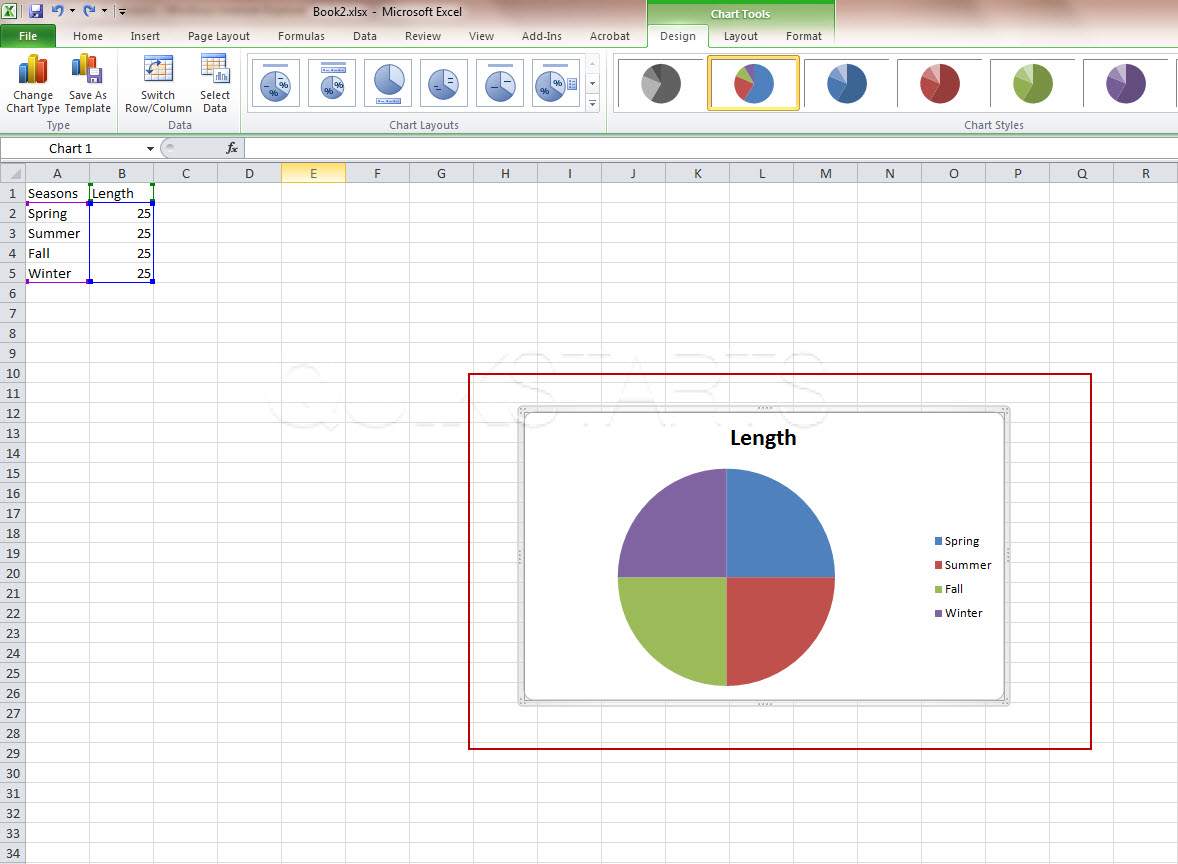1178x864 pixels.
Task: Switch to the Add-Ins tab
Action: coord(542,36)
